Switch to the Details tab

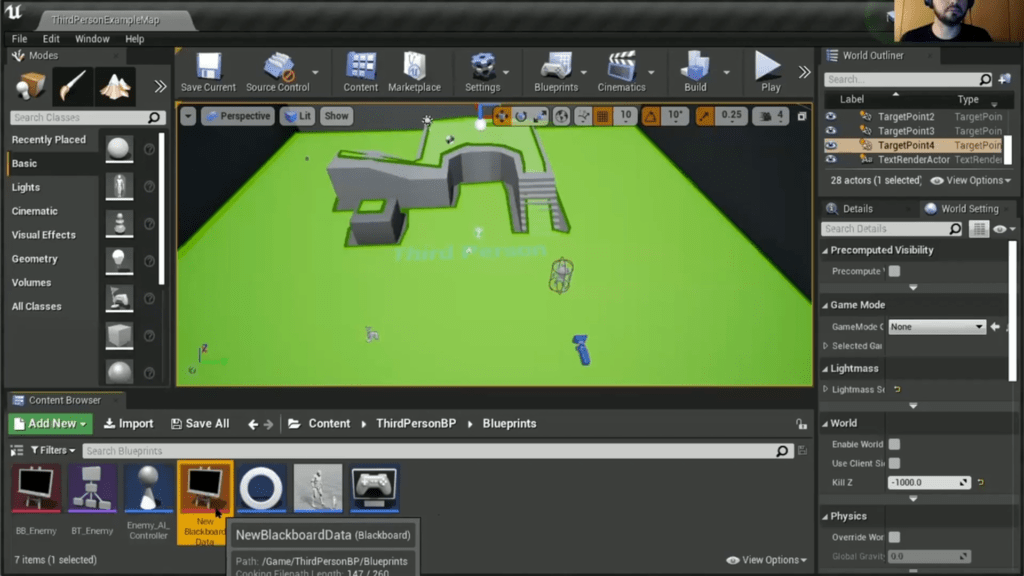coord(857,209)
